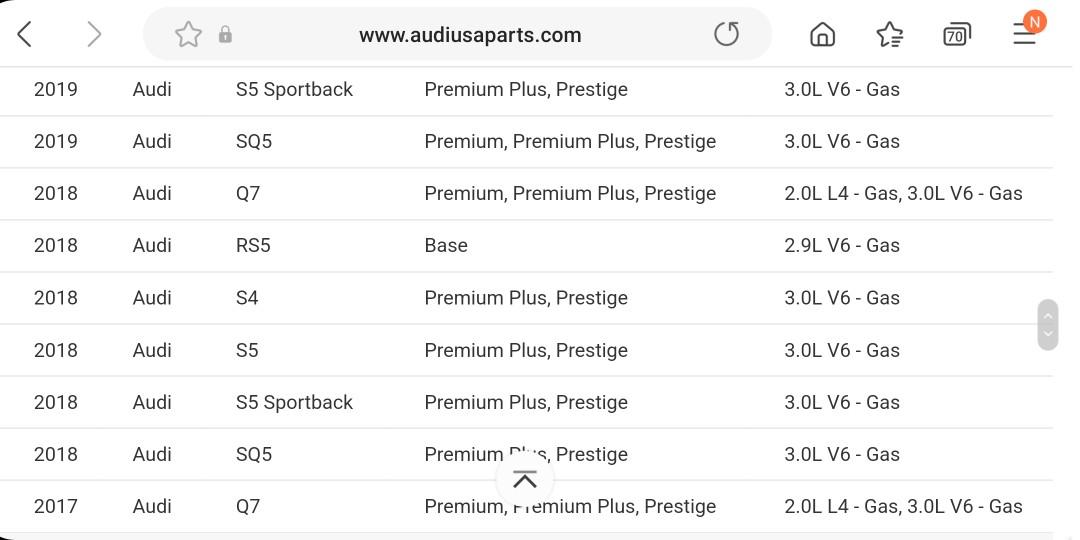Select the 2017 Audi Q7 row
This screenshot has width=1080, height=540.
pos(55,507)
